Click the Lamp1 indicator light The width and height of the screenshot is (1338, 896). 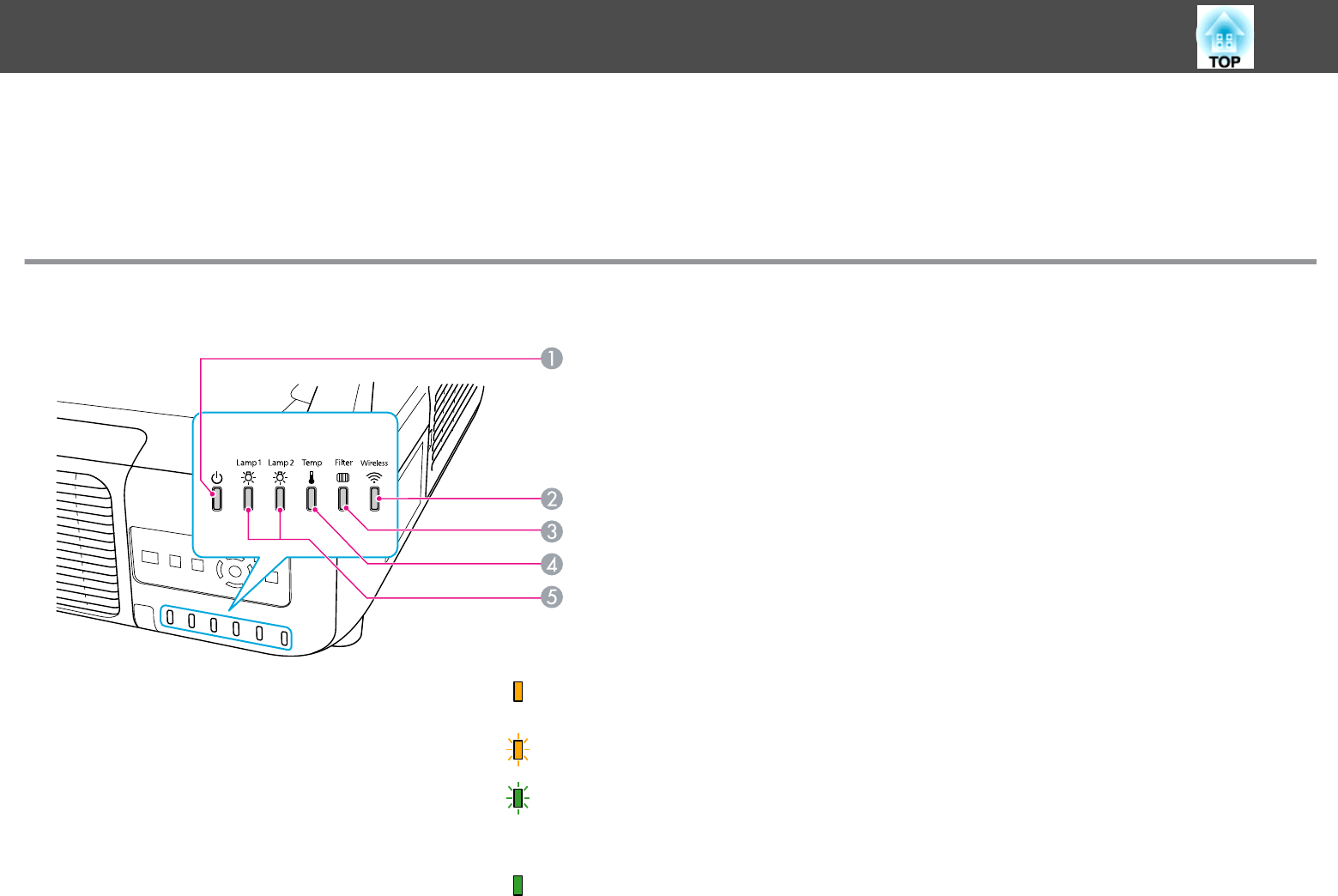pos(248,499)
